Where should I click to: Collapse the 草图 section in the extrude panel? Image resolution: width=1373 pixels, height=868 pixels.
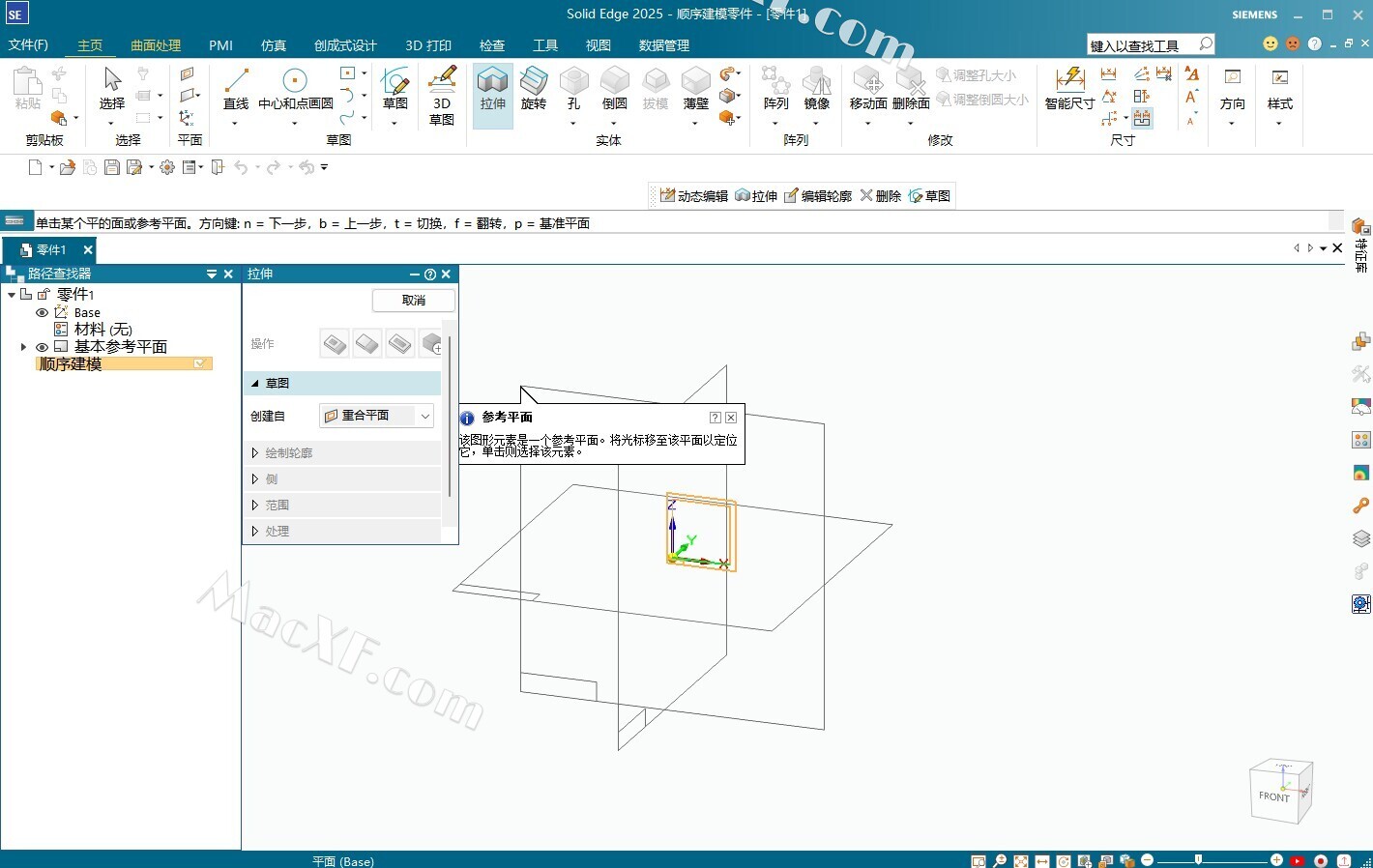pyautogui.click(x=255, y=384)
